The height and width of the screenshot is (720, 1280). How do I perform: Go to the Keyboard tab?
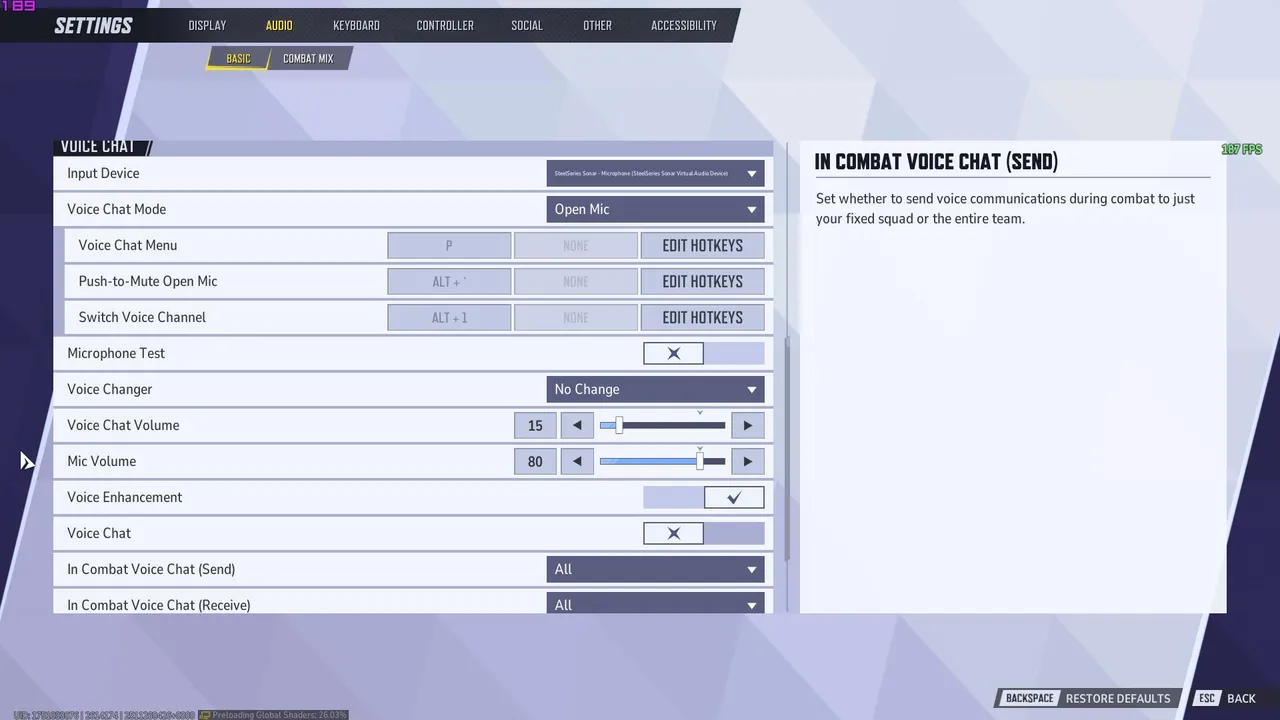tap(356, 25)
